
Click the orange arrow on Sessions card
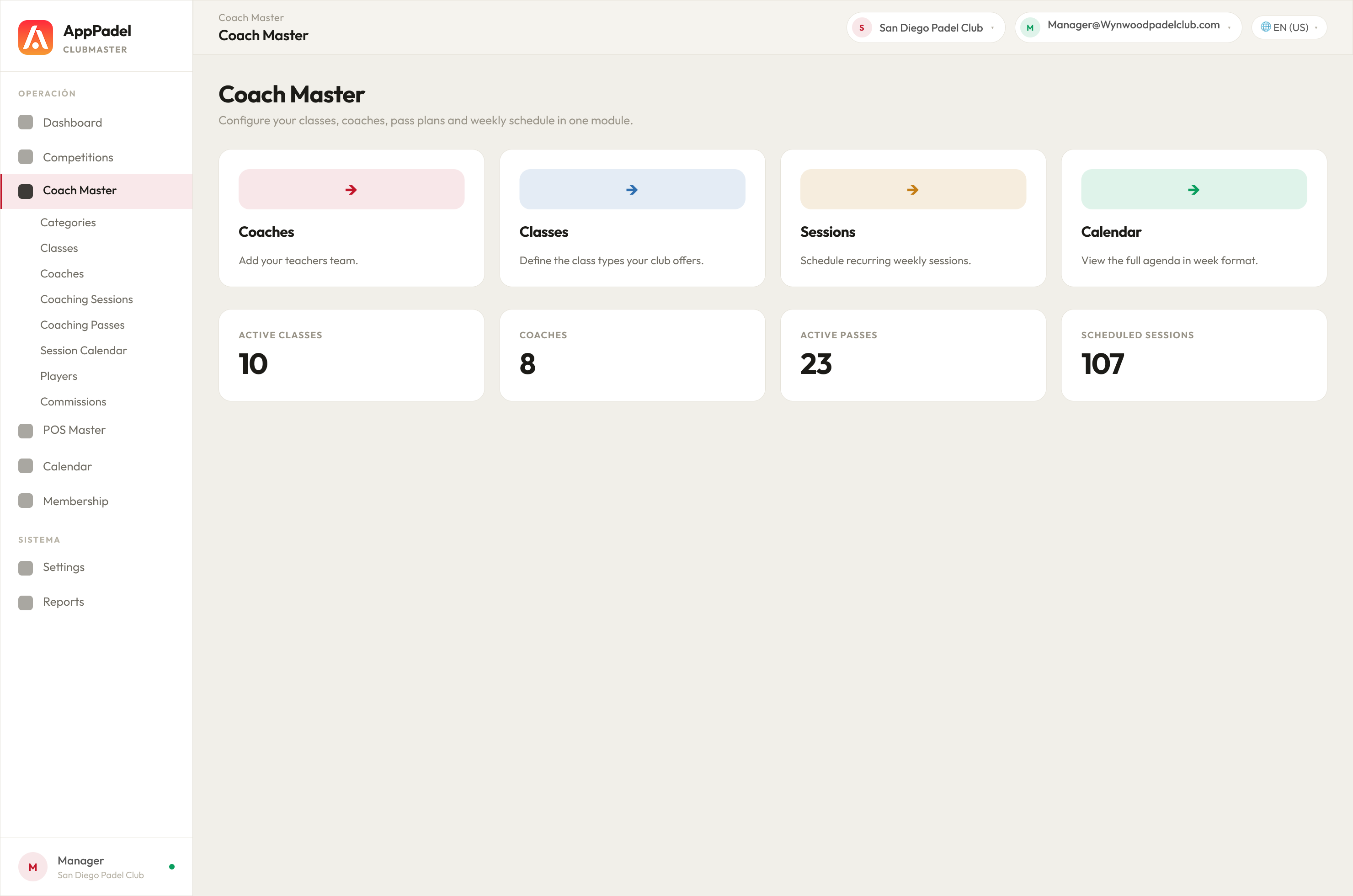(x=913, y=190)
